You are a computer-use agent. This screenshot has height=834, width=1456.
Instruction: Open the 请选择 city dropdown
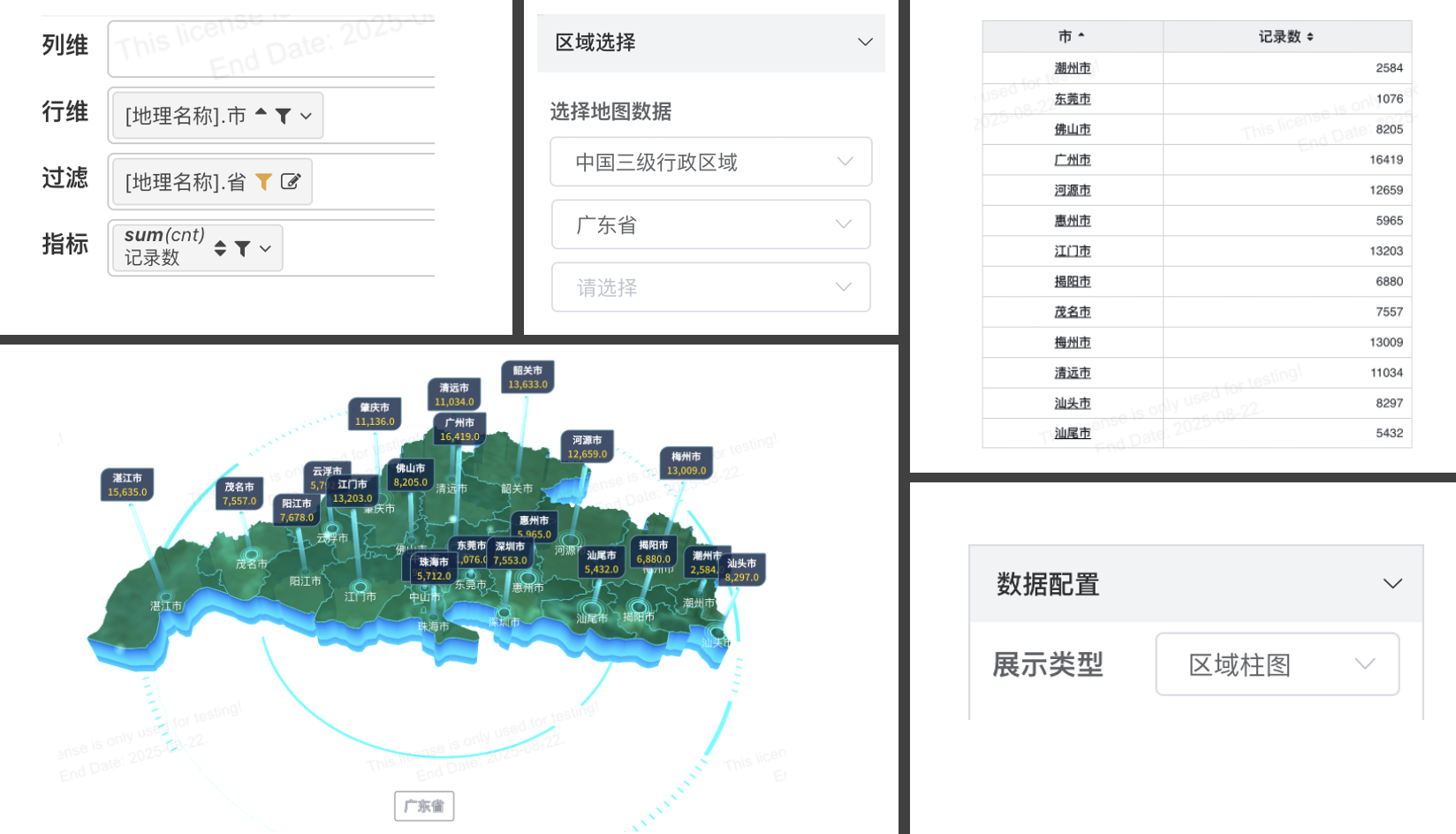pos(711,287)
